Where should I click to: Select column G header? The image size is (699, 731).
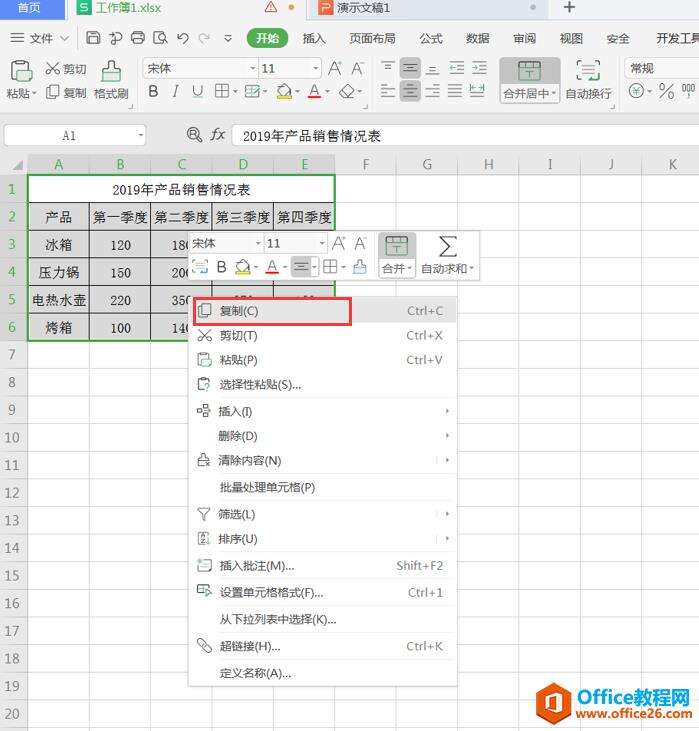coord(427,165)
